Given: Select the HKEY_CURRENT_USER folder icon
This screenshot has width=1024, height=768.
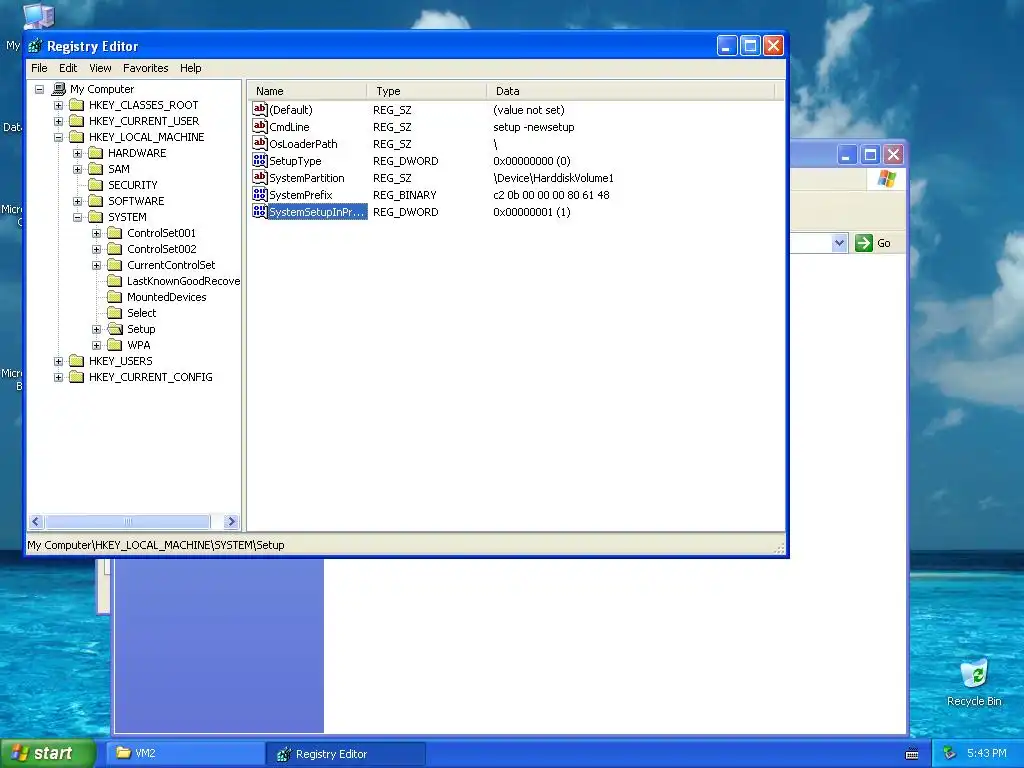Looking at the screenshot, I should coord(77,121).
